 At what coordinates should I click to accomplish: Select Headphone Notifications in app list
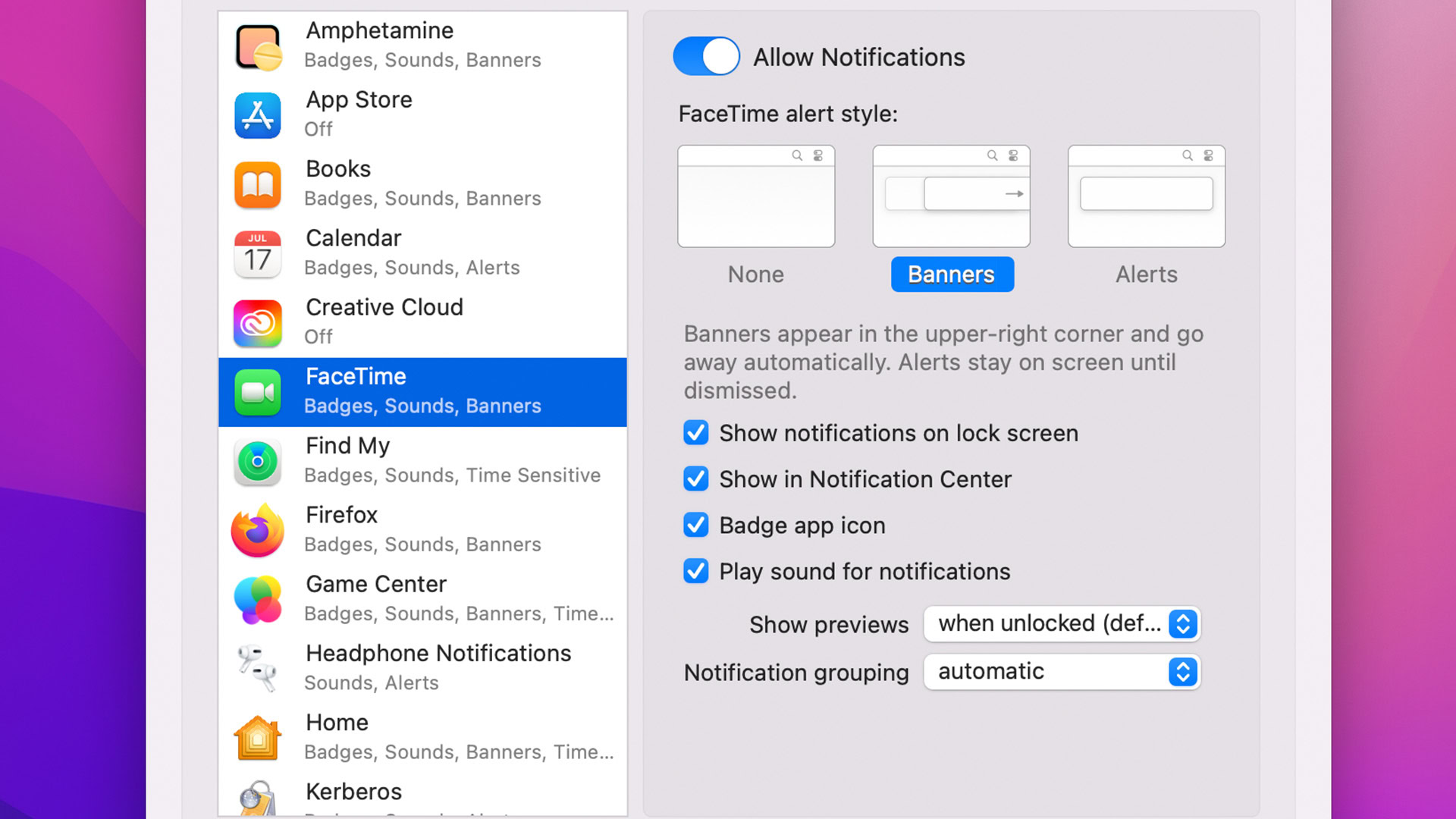tap(438, 667)
